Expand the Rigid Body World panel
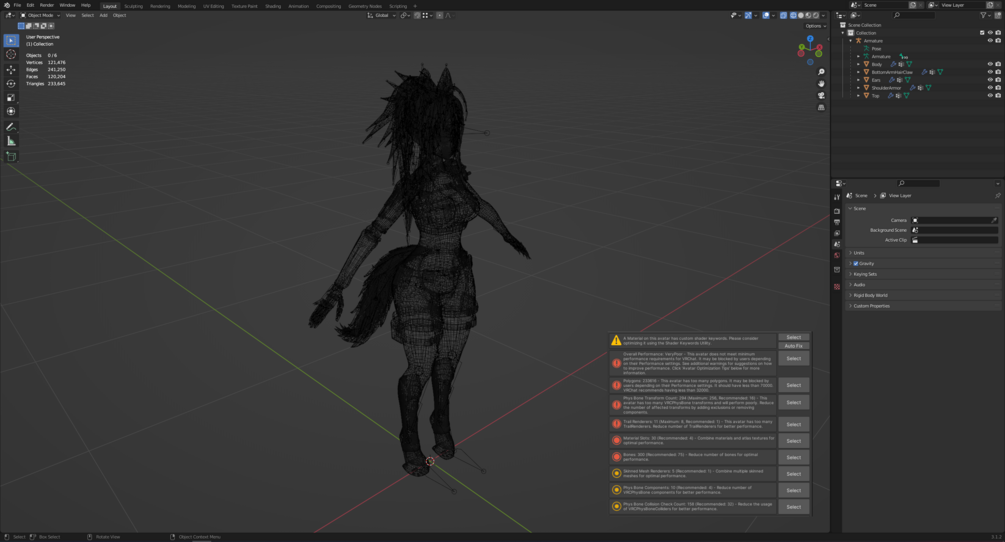The height and width of the screenshot is (542, 1005). click(922, 295)
